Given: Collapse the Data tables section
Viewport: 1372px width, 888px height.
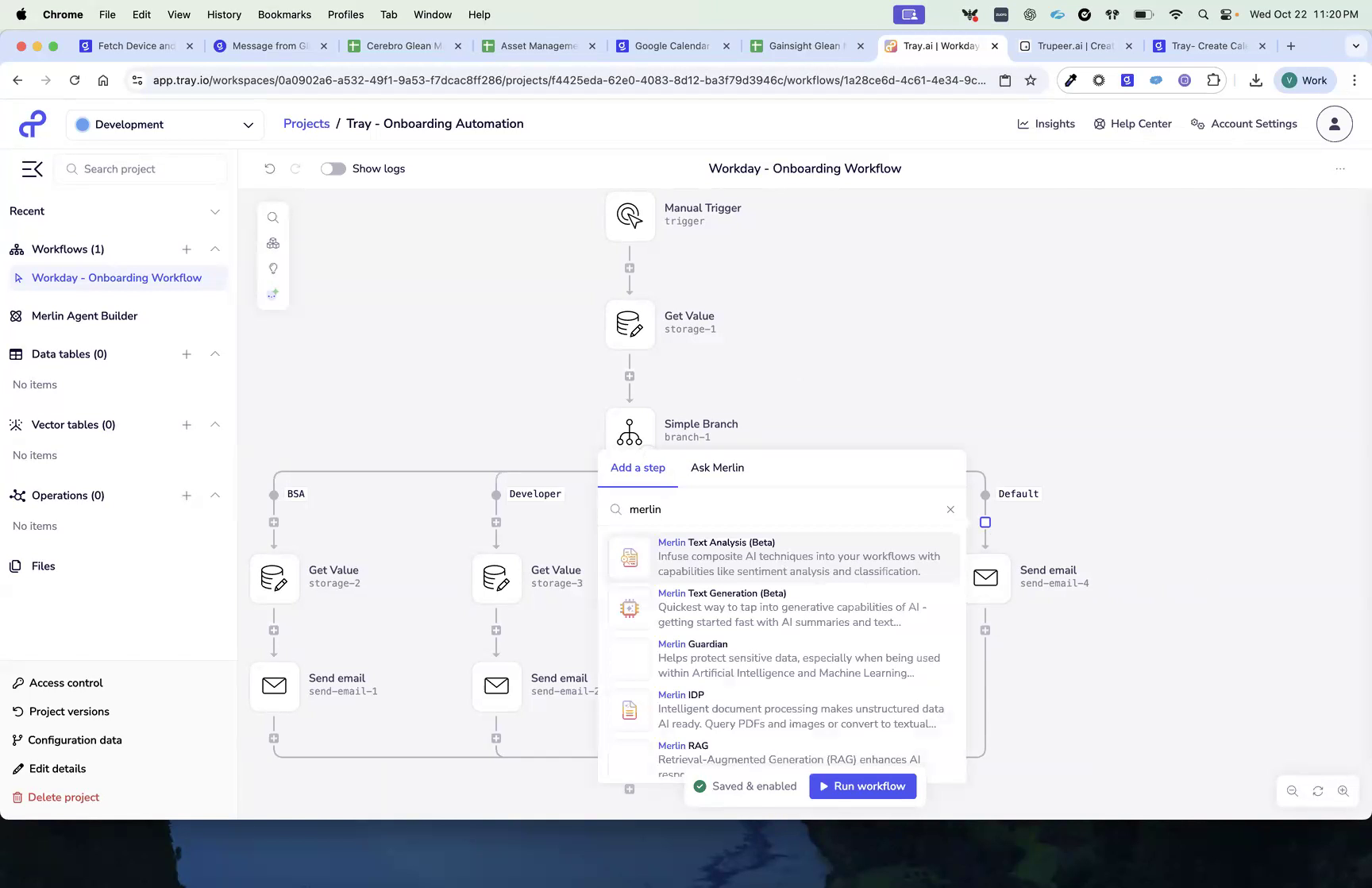Looking at the screenshot, I should 214,354.
